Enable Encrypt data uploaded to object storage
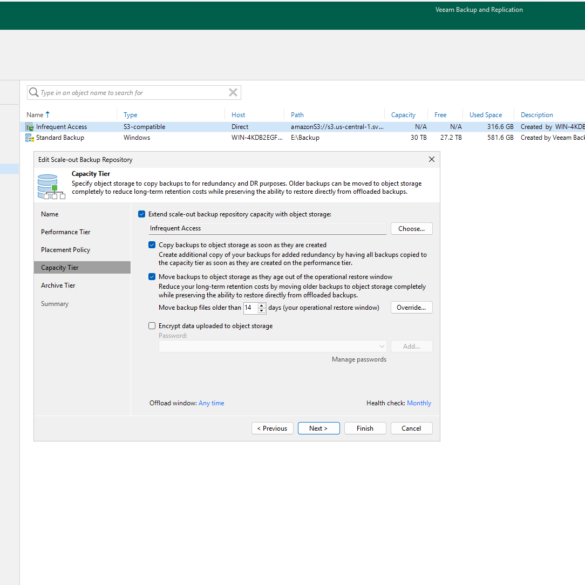Image resolution: width=585 pixels, height=585 pixels. pyautogui.click(x=151, y=326)
